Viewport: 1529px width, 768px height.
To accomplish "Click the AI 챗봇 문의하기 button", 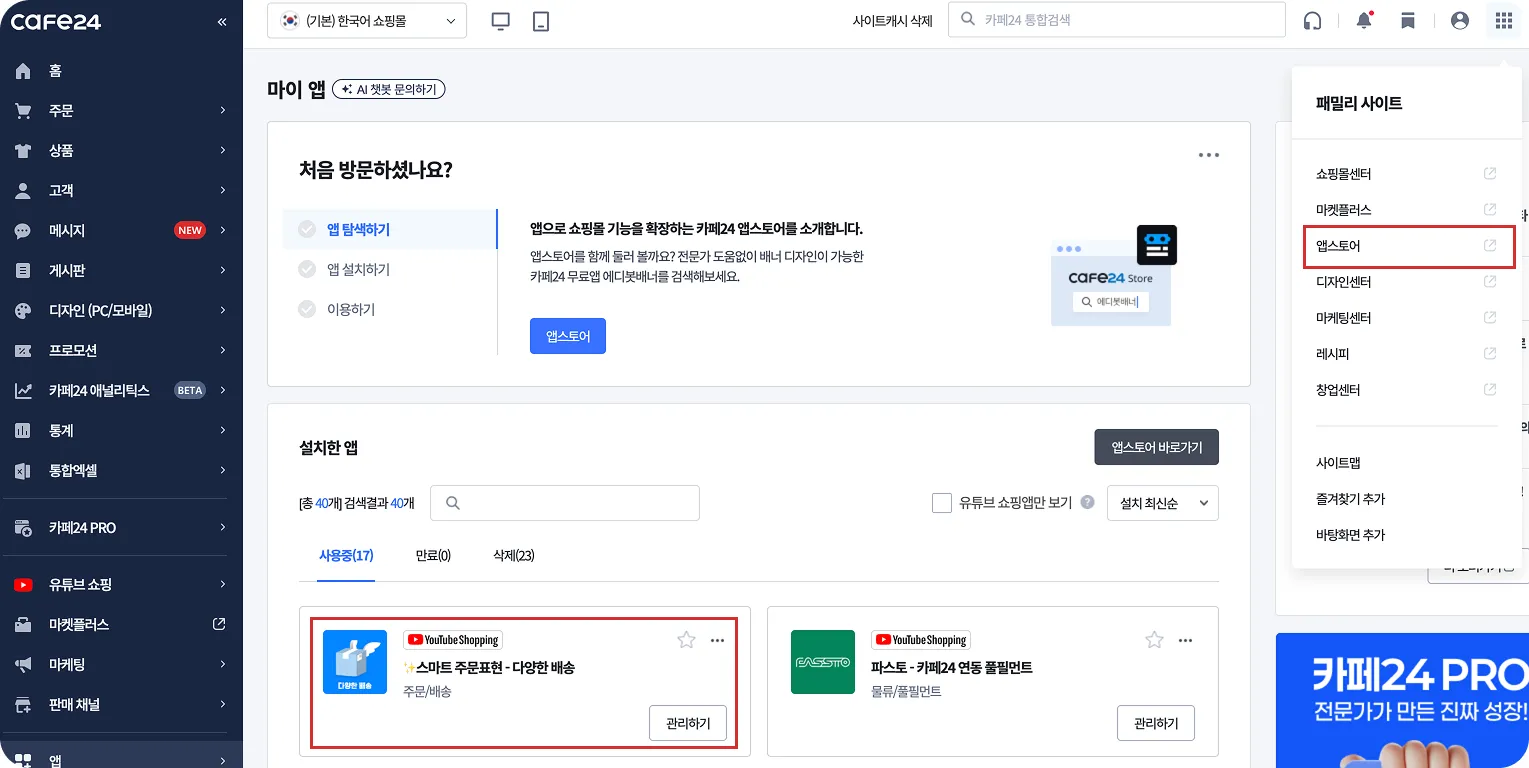I will [389, 89].
